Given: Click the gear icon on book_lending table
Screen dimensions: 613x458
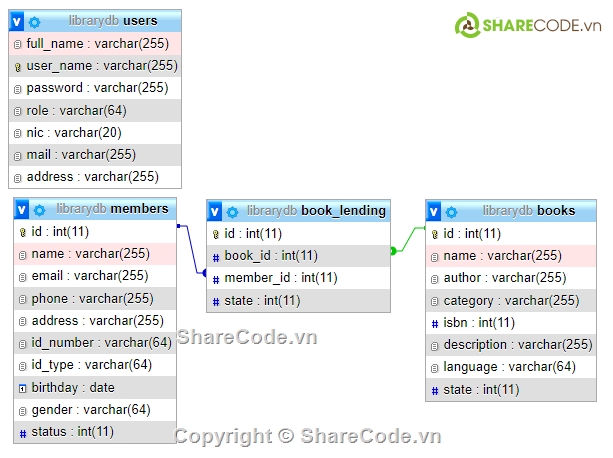Looking at the screenshot, I should pos(232,211).
